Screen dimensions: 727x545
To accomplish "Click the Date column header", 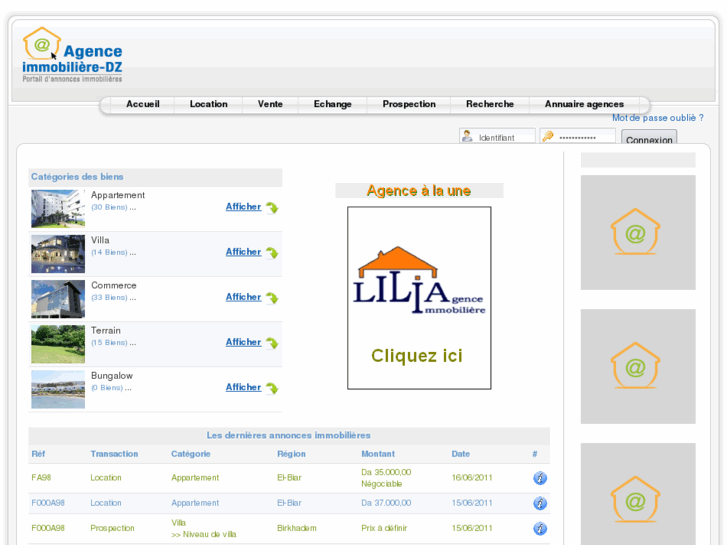I will pos(460,454).
